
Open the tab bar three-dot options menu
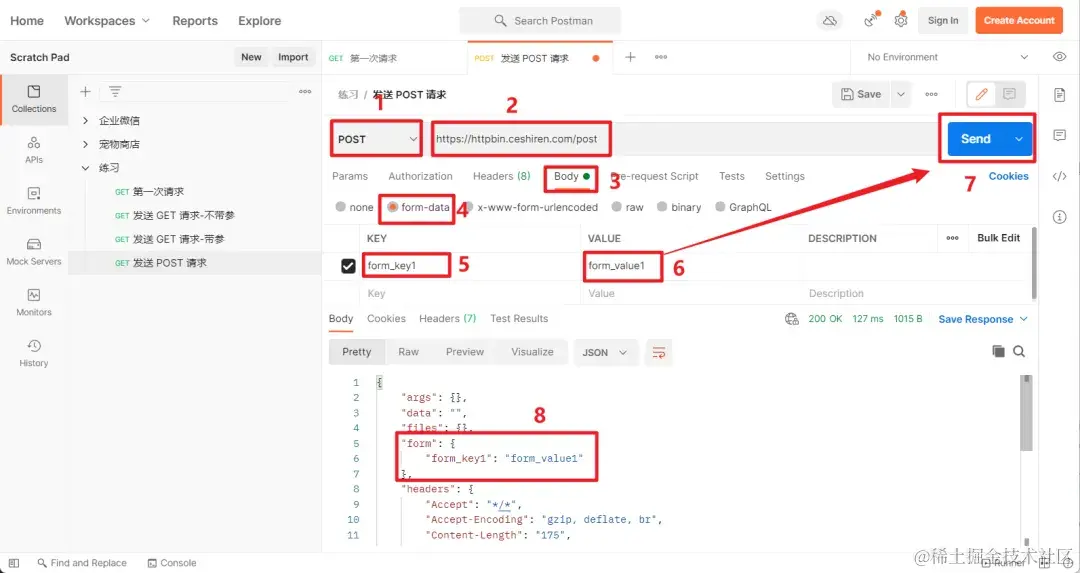click(x=661, y=57)
